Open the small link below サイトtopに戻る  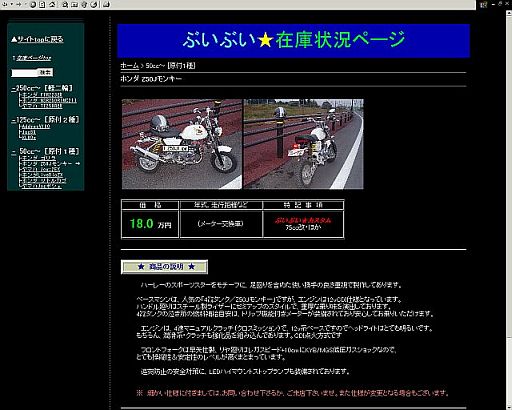34,58
